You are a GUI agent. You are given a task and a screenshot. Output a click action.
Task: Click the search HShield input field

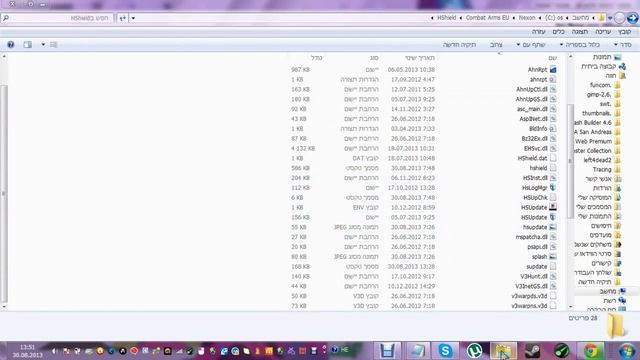point(57,18)
